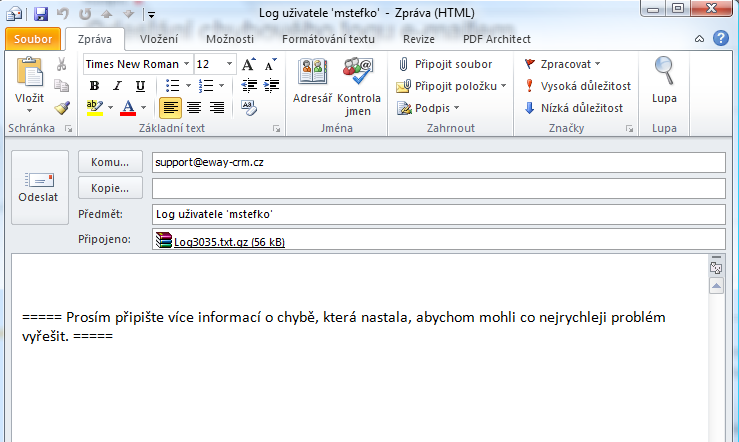
Task: Apply yellow text highlight color
Action: pyautogui.click(x=95, y=108)
